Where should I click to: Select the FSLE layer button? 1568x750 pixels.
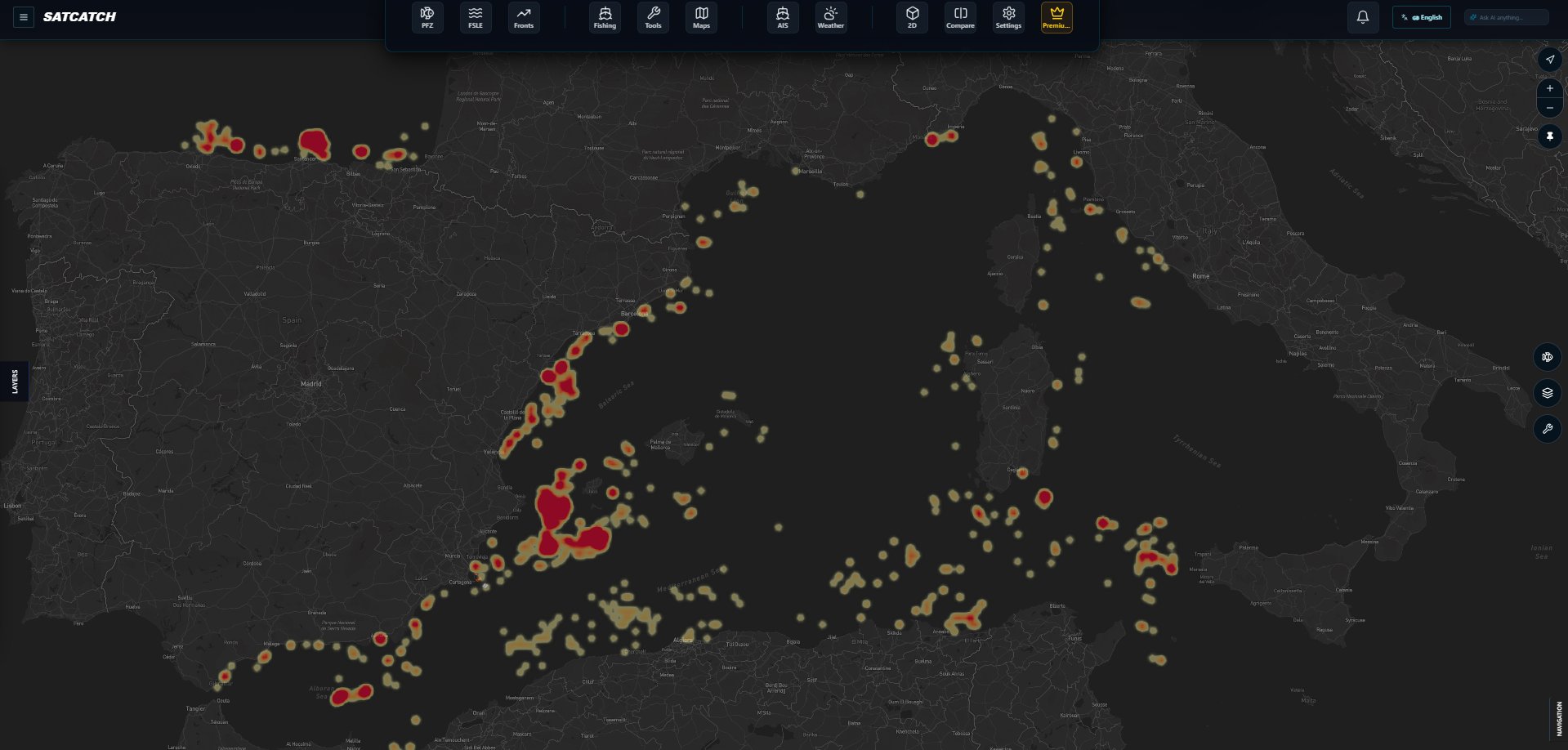tap(476, 17)
